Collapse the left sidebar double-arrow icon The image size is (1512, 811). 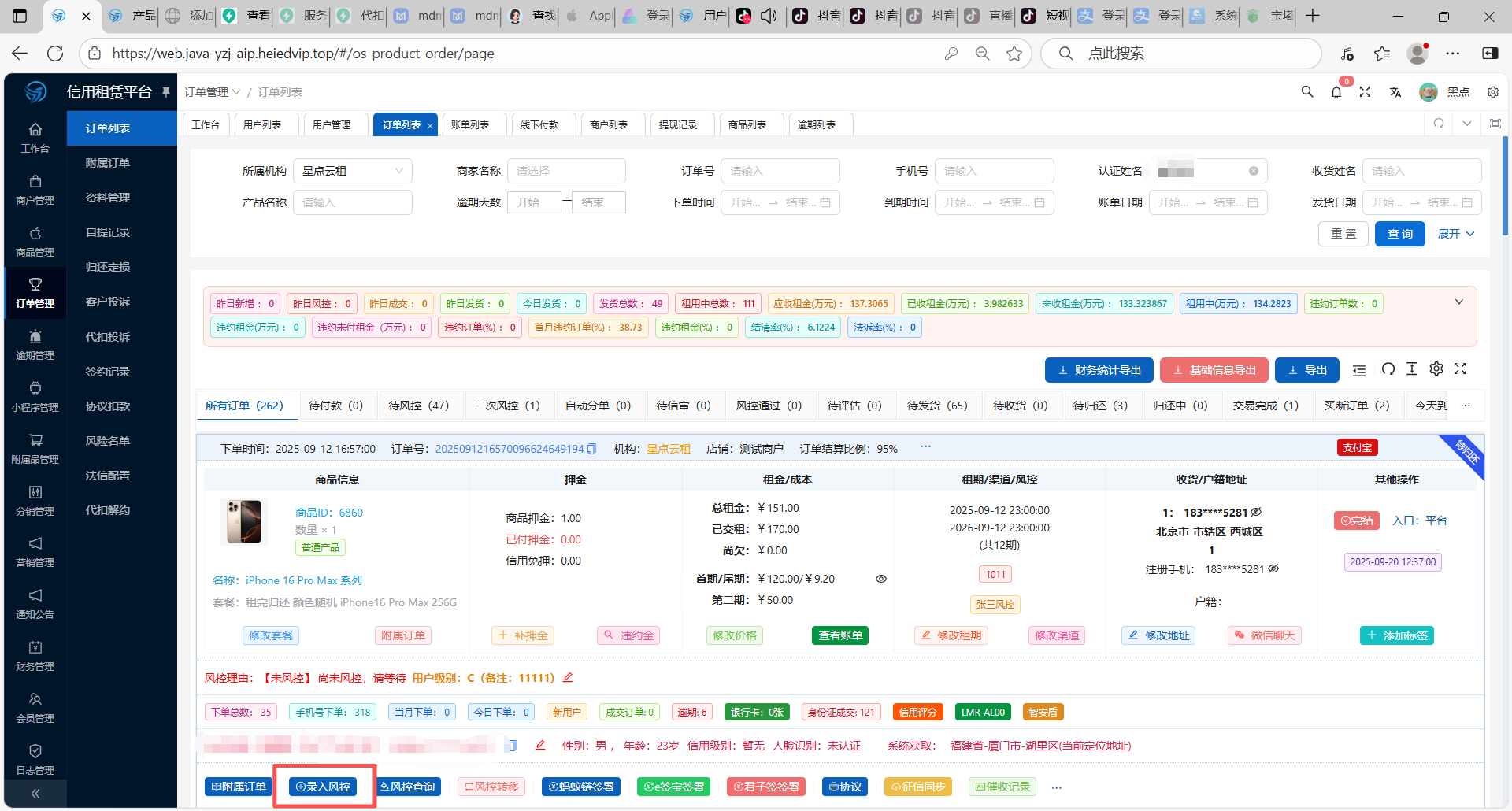[35, 794]
